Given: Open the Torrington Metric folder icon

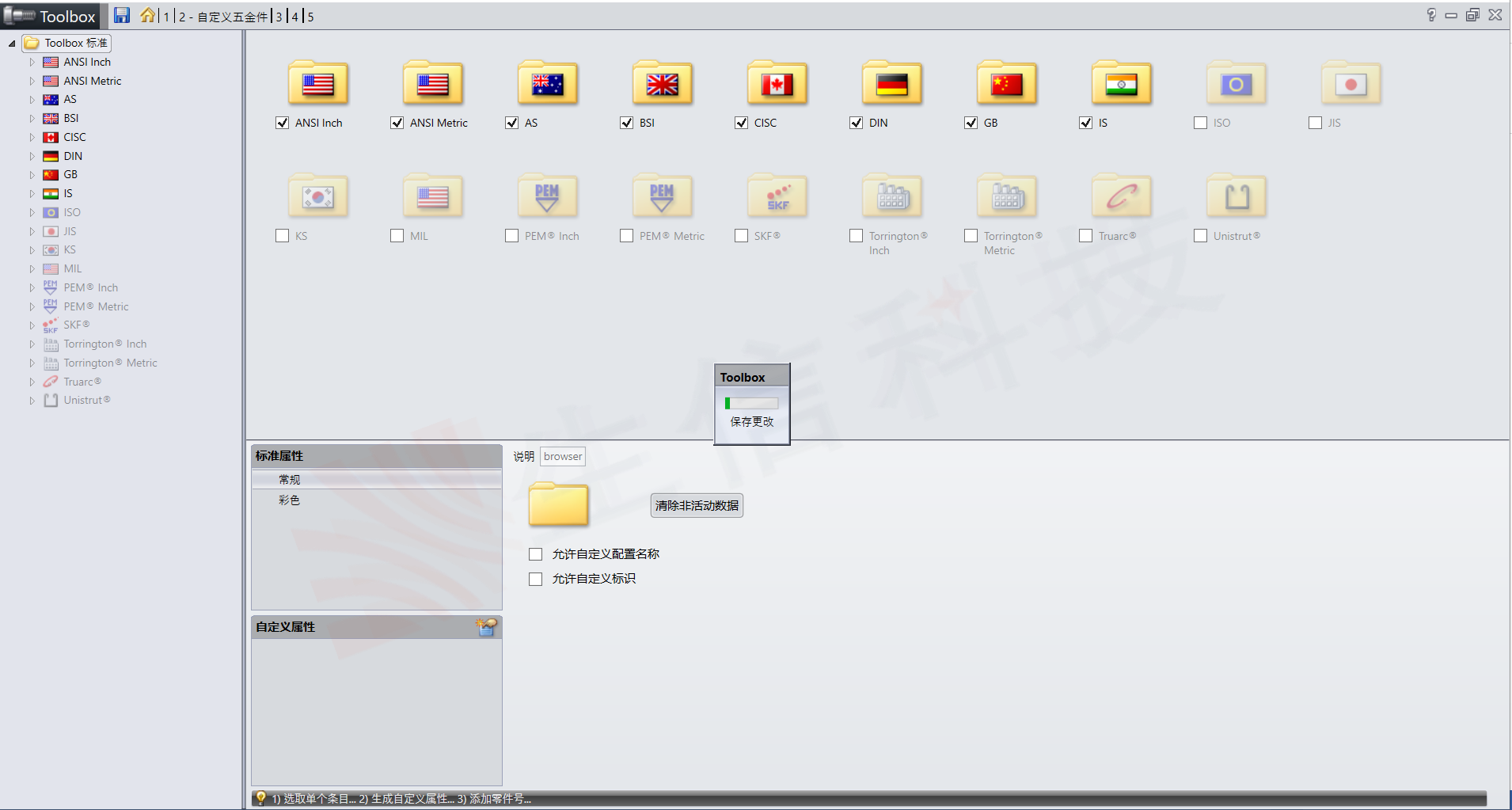Looking at the screenshot, I should (x=1007, y=196).
